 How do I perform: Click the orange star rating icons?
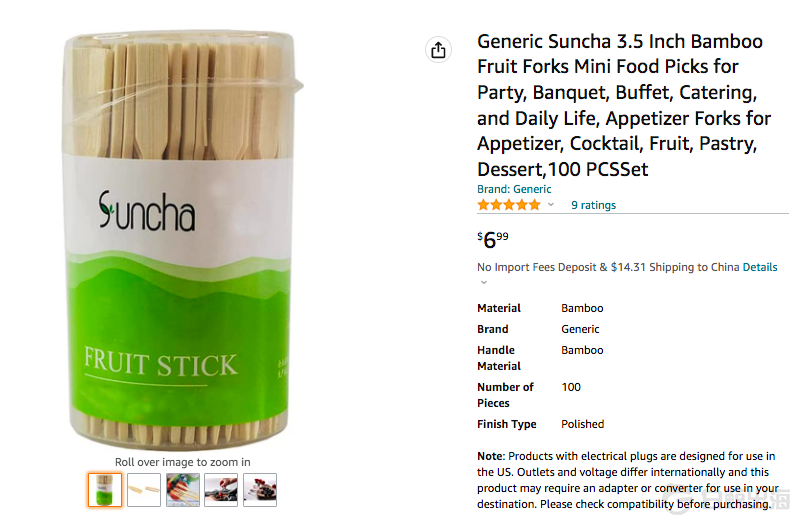click(509, 205)
